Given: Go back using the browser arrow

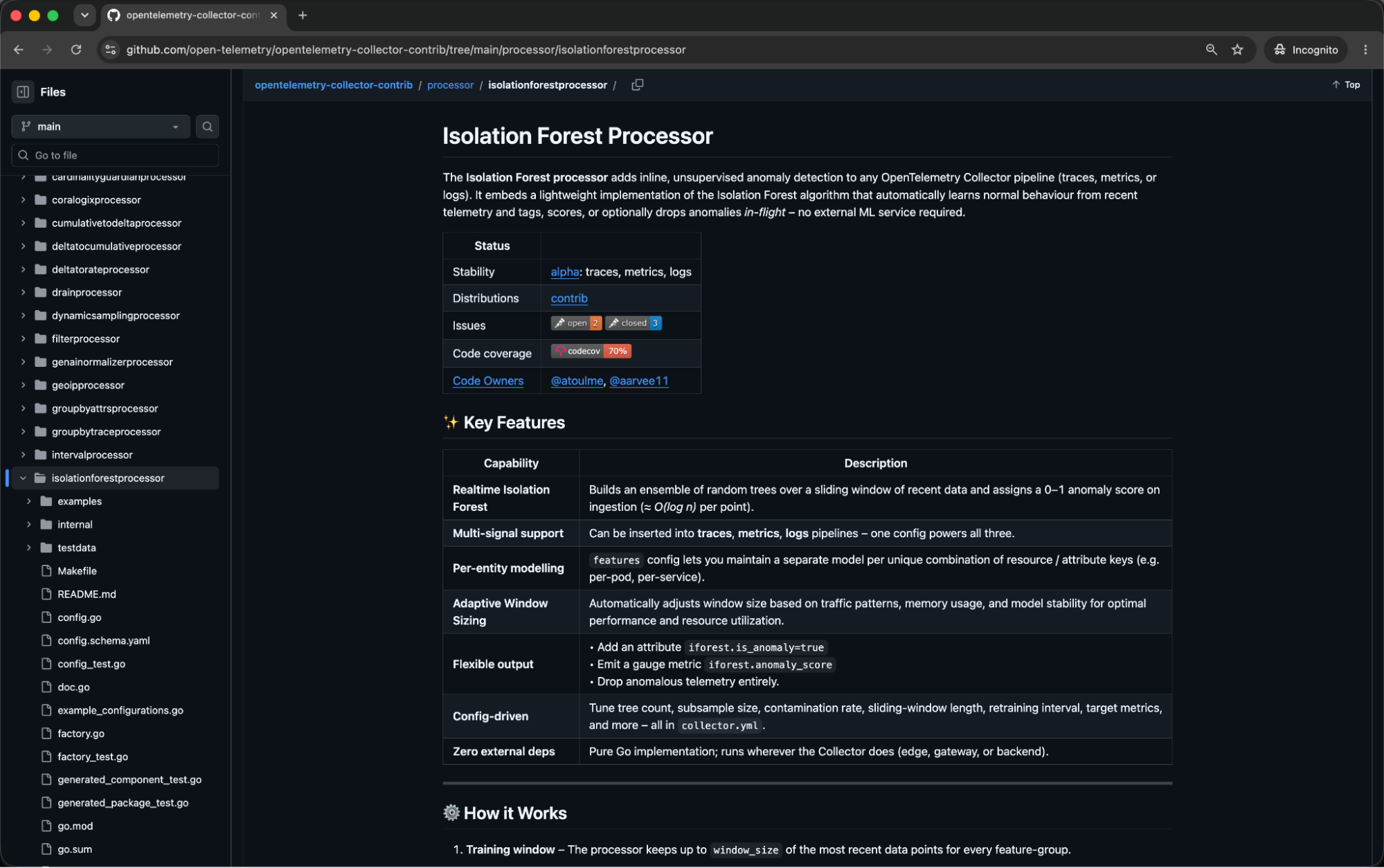Looking at the screenshot, I should 19,50.
